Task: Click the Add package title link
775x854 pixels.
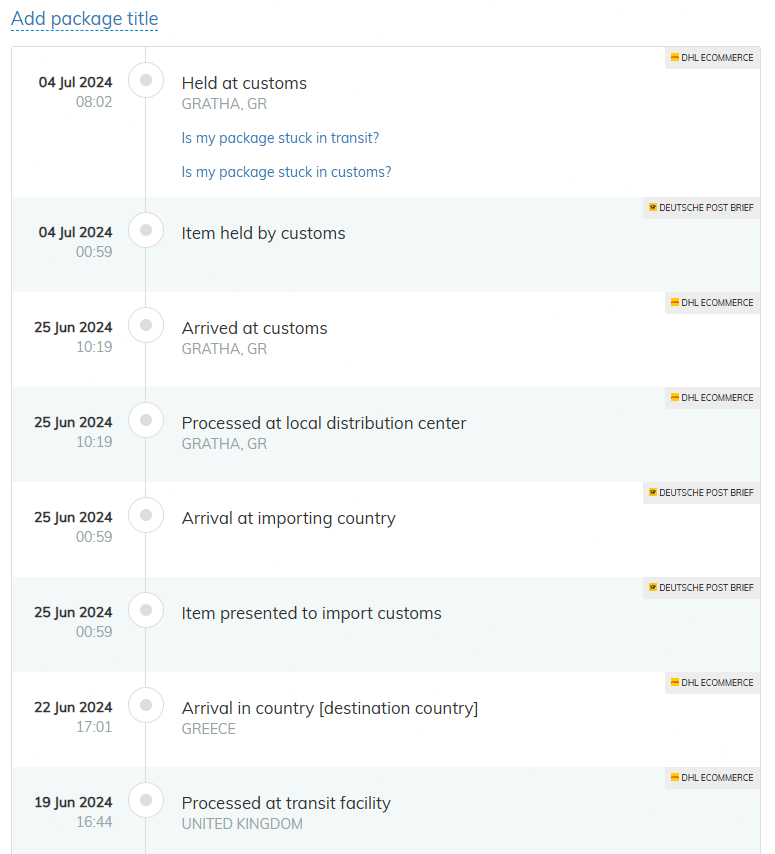Action: click(x=84, y=19)
